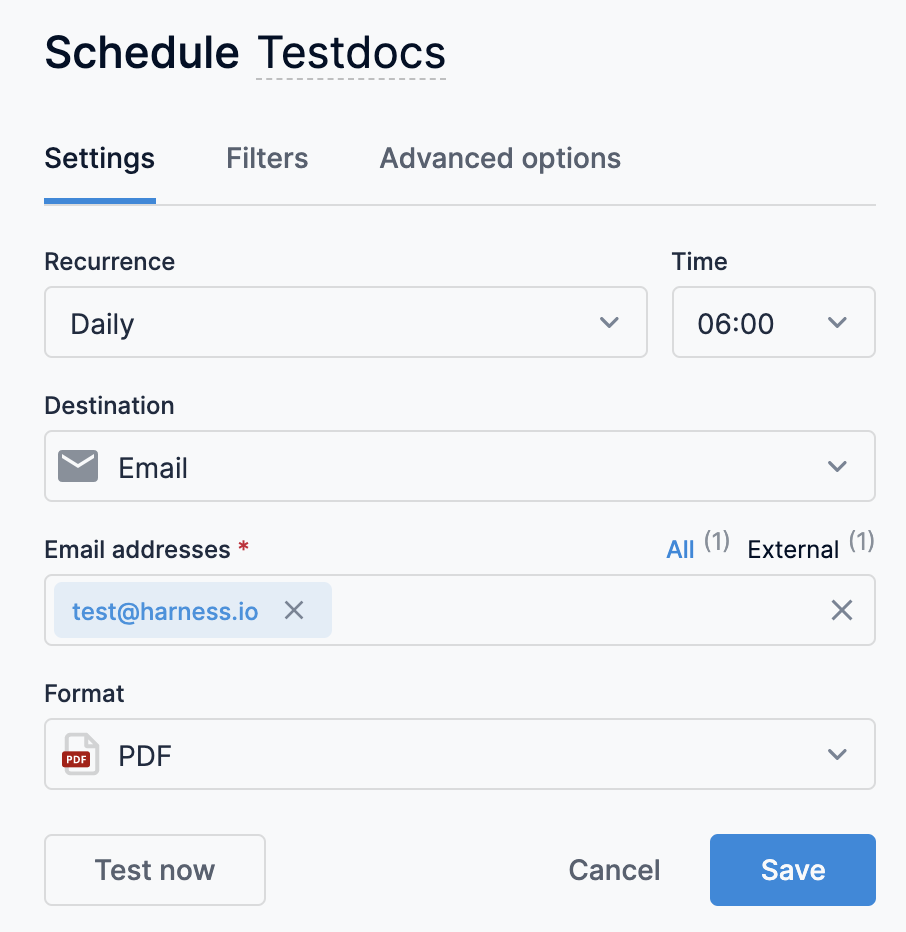The height and width of the screenshot is (932, 906).
Task: Click the envelope Email icon
Action: (78, 467)
